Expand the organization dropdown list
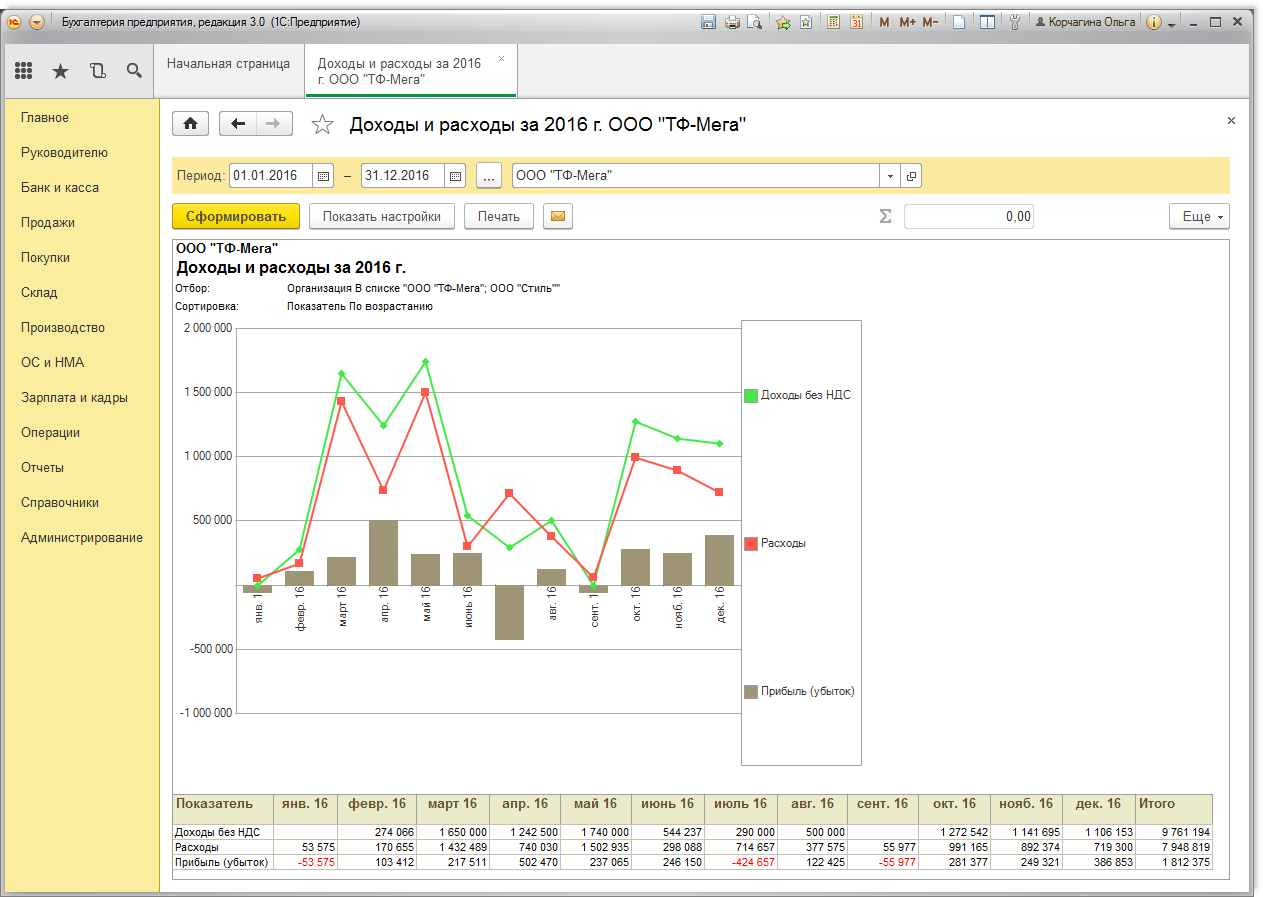This screenshot has height=897, width=1263. pos(890,176)
